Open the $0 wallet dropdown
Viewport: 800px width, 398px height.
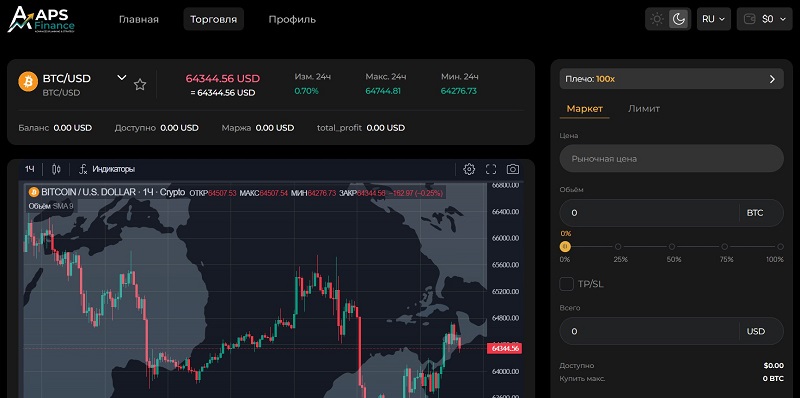pos(764,19)
